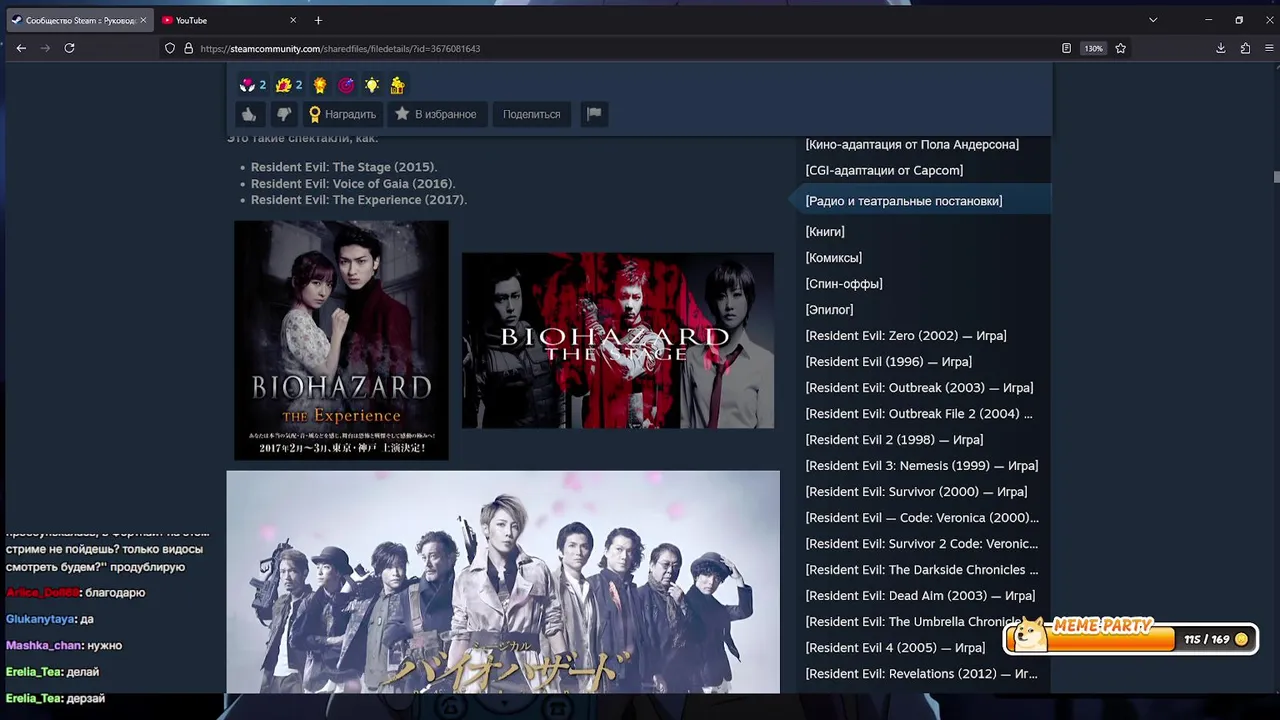
Task: Jump to Resident Evil: Revelations (2012) section
Action: tap(922, 673)
